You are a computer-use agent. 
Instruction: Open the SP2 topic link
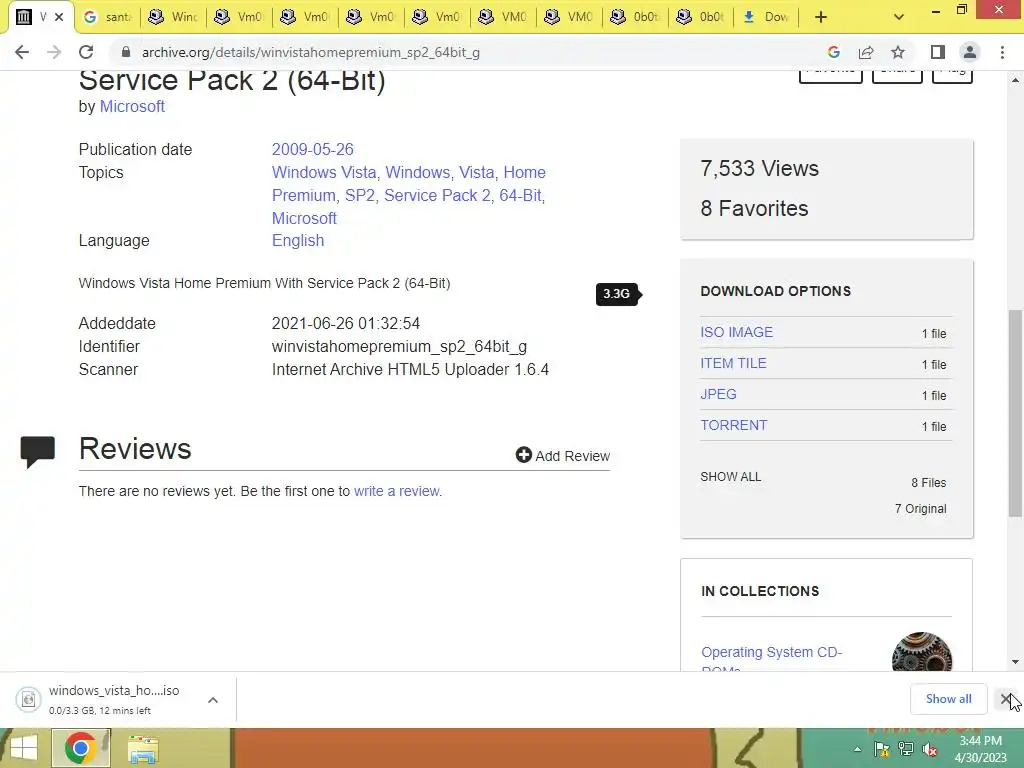tap(360, 195)
